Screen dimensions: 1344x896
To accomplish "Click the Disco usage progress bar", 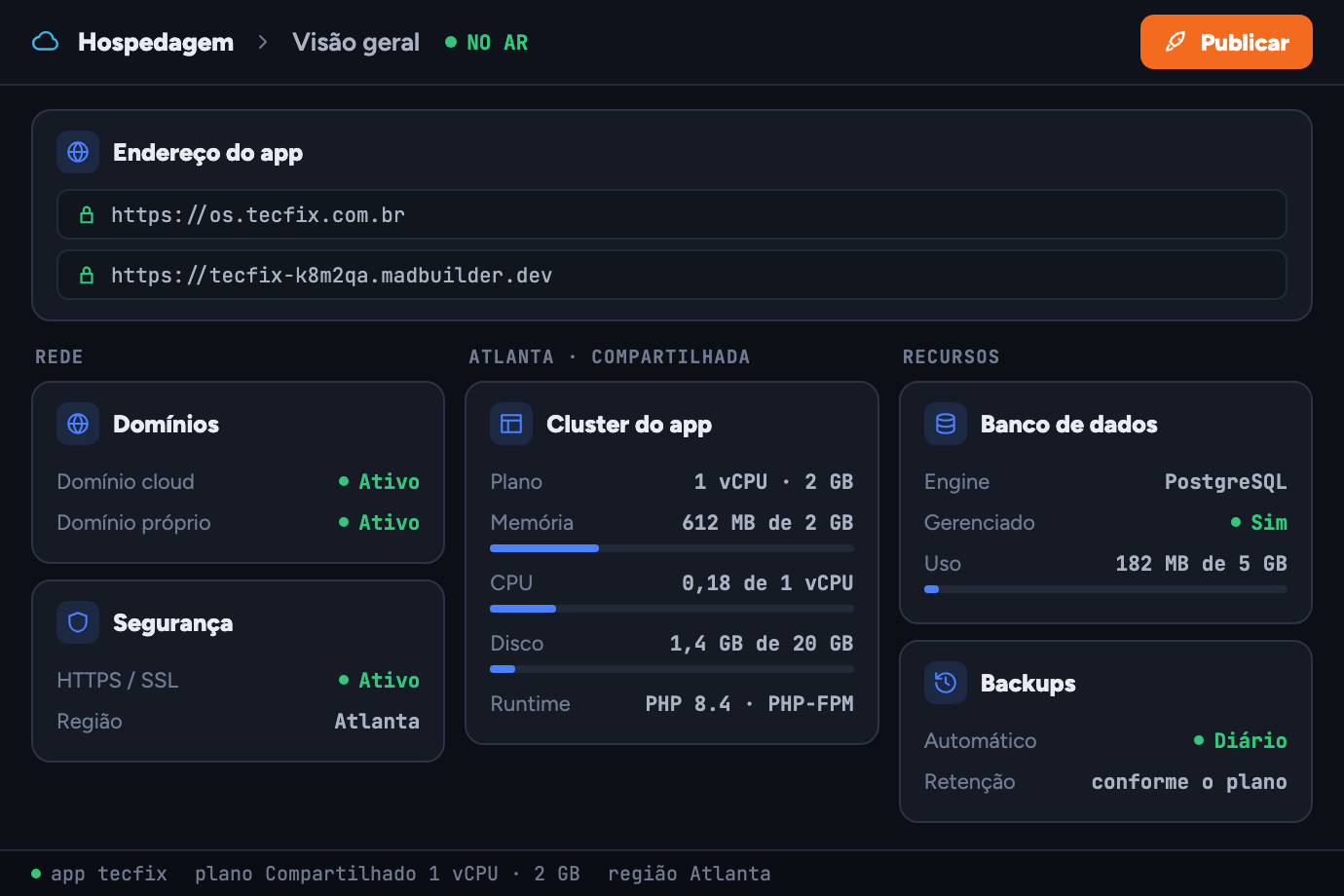I will pyautogui.click(x=672, y=669).
